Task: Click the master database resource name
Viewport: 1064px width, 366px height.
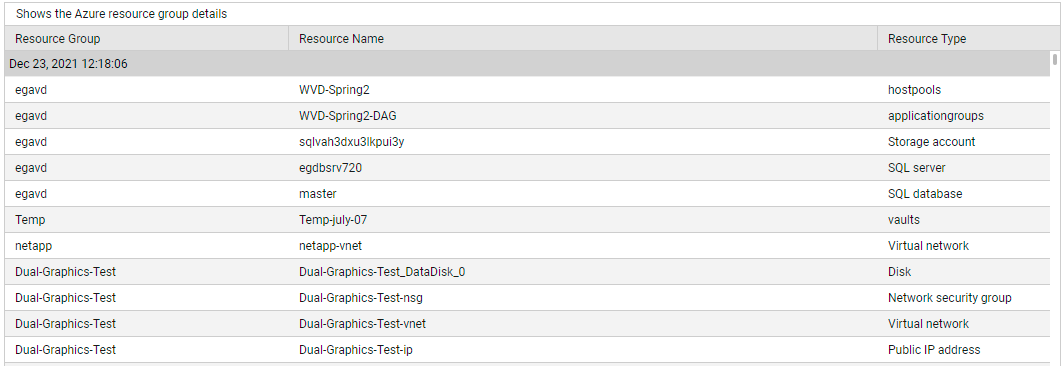Action: point(318,194)
